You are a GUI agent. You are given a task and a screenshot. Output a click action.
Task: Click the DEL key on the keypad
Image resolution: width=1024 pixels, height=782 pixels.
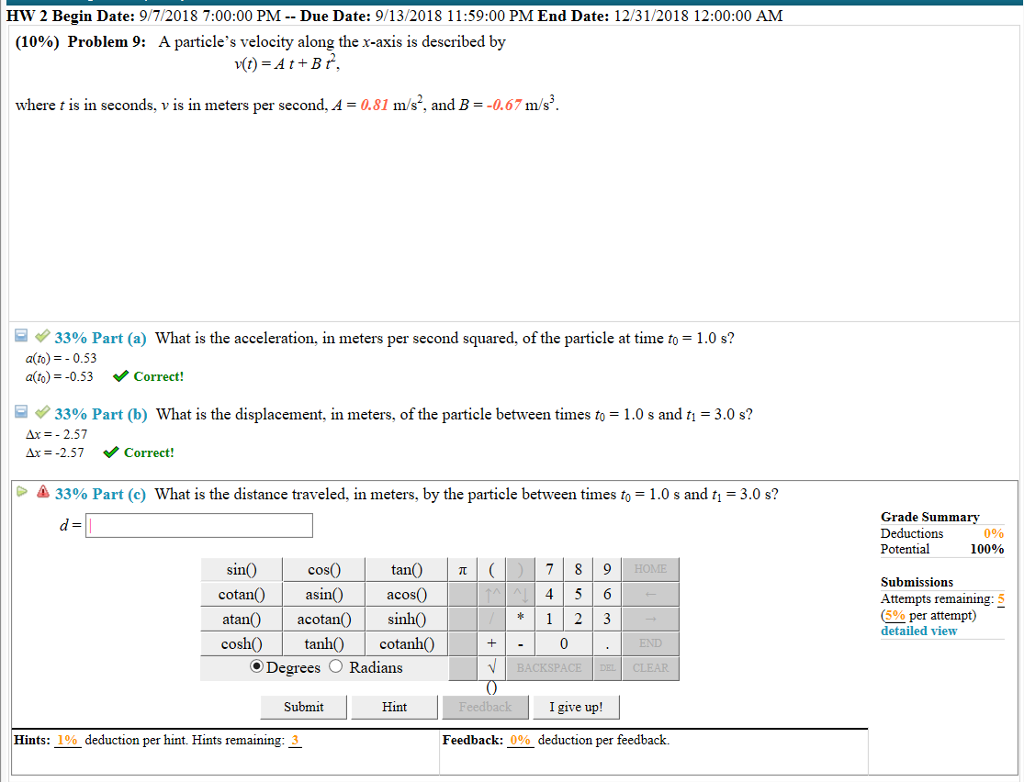[x=608, y=667]
